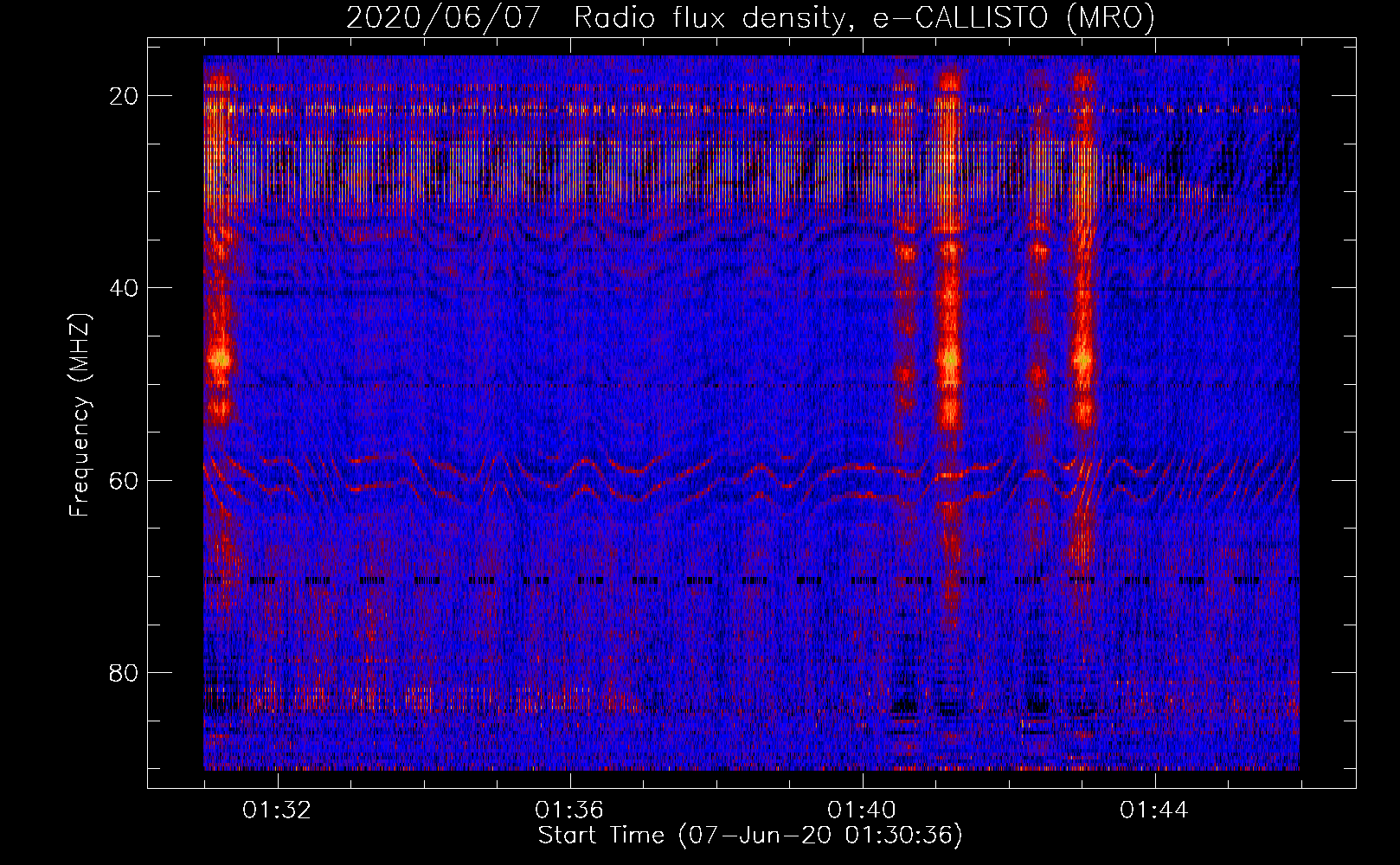Click the 'Start Time (07-Jun-20 01:30:36)' axis label

coord(750,835)
